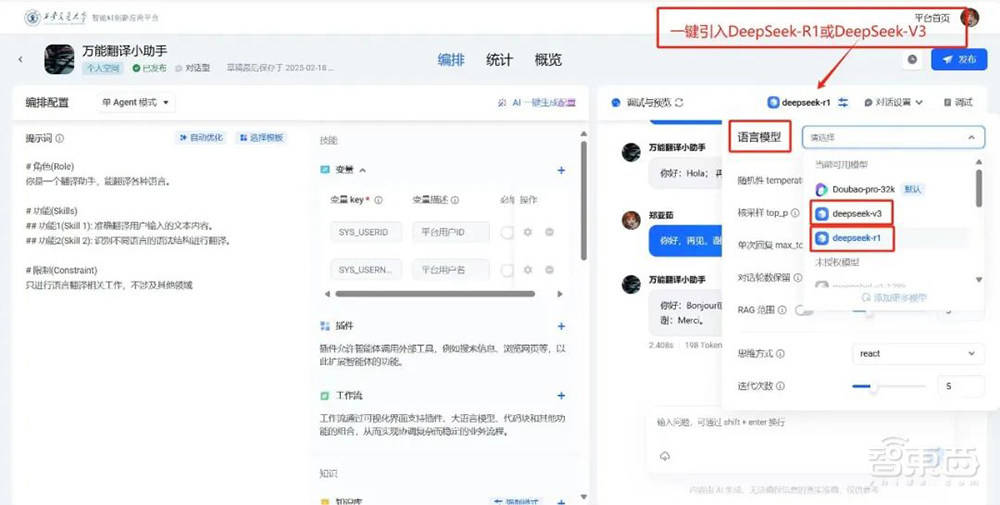Switch to the 统计 tab

coord(499,60)
